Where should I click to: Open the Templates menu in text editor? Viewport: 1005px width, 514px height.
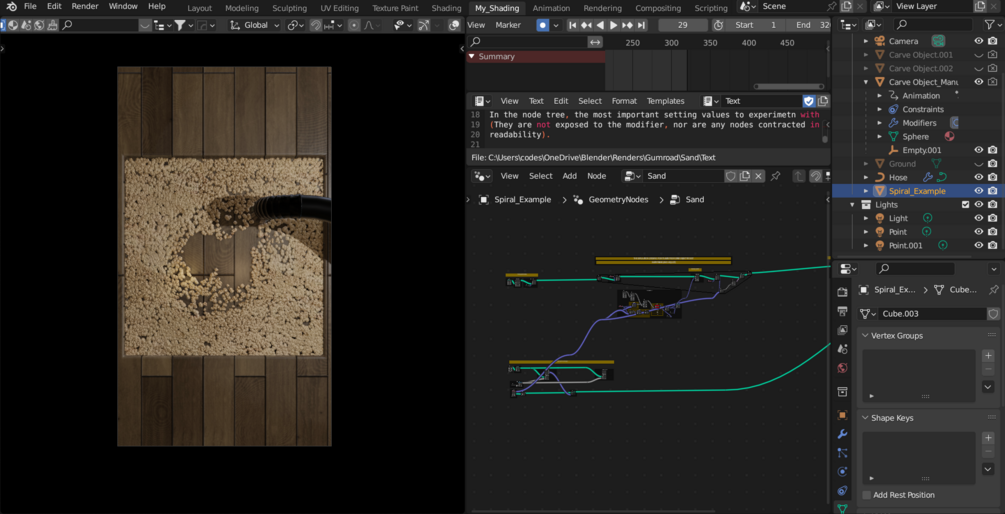coord(665,101)
